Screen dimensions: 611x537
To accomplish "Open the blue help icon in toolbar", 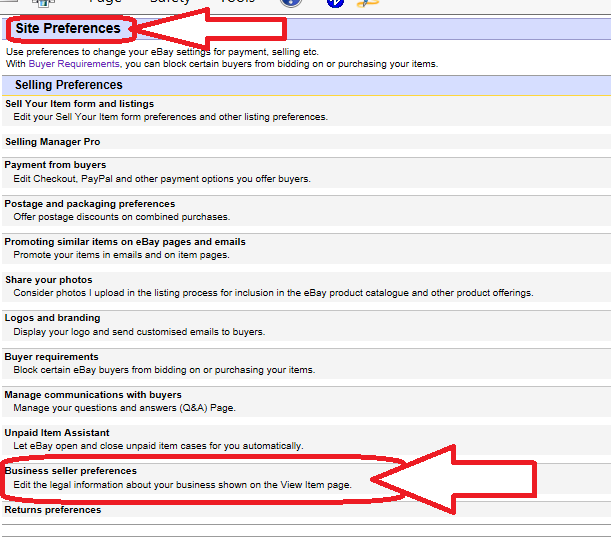I will [x=335, y=3].
